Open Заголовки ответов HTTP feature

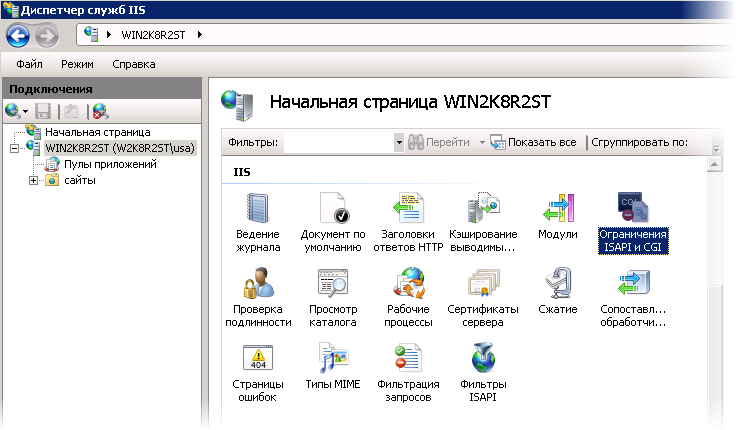coord(408,223)
